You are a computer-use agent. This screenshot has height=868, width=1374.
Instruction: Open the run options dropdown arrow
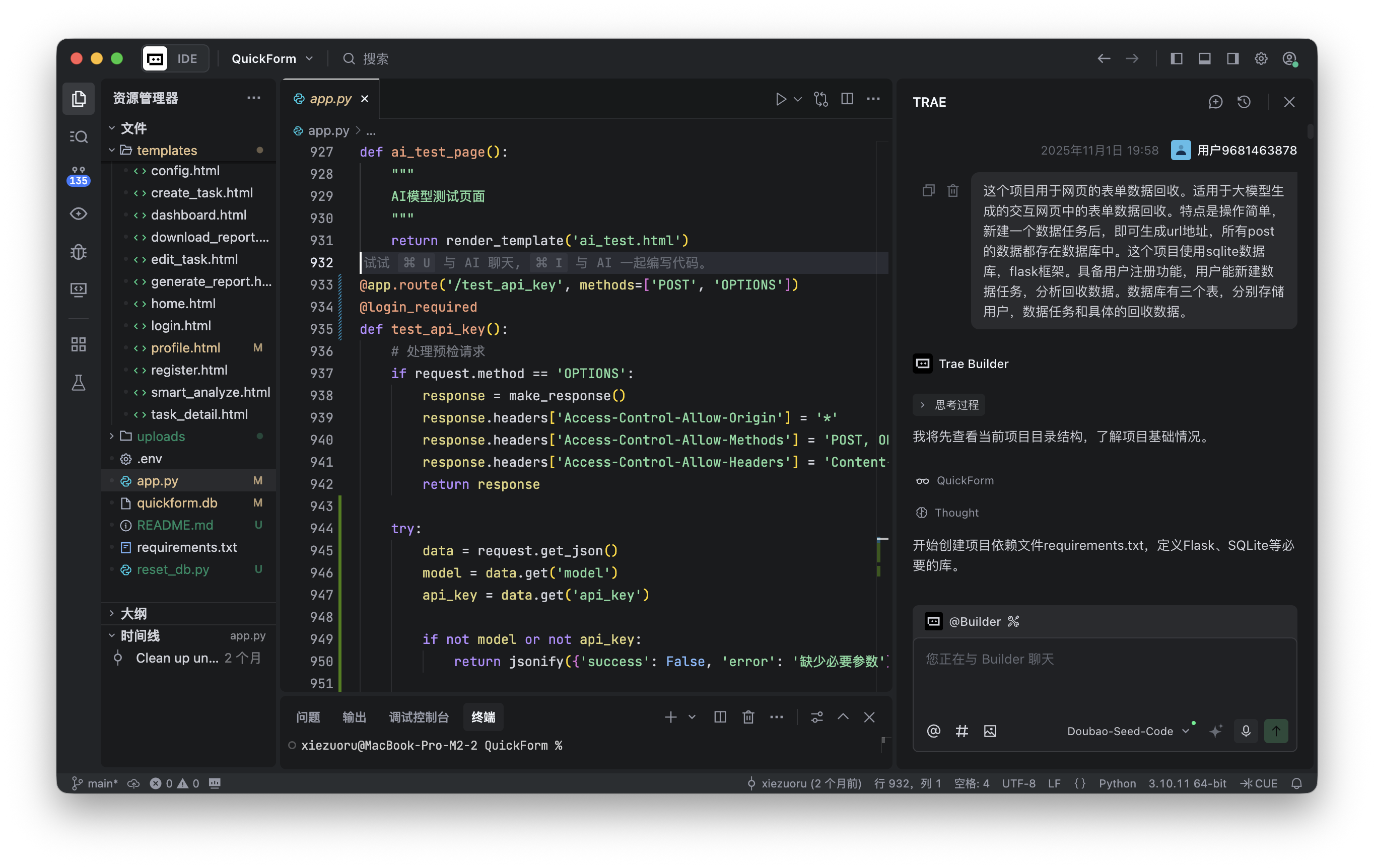[798, 99]
